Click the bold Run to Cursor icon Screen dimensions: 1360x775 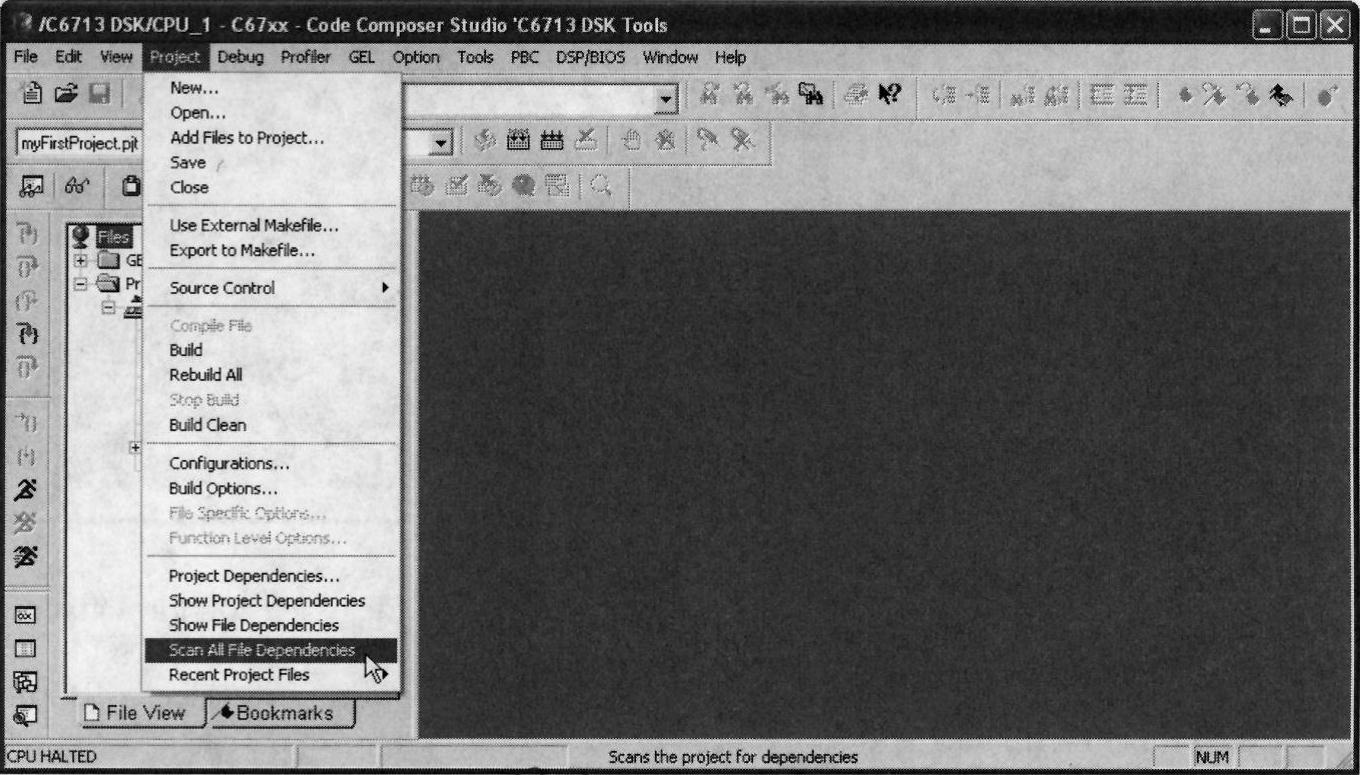pyautogui.click(x=26, y=333)
